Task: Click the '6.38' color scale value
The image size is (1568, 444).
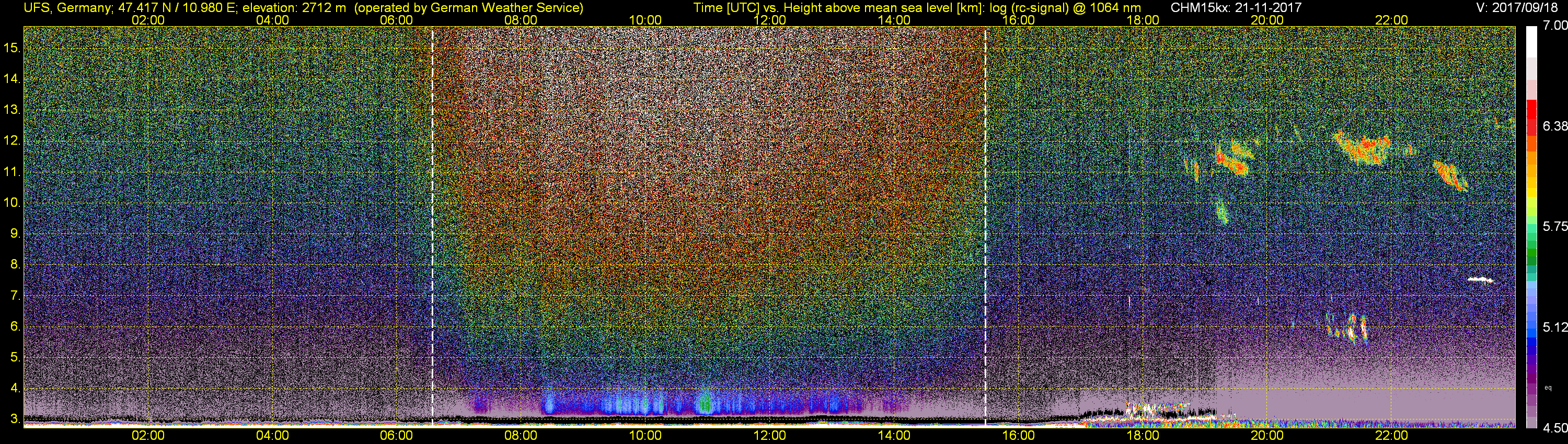Action: click(1554, 126)
